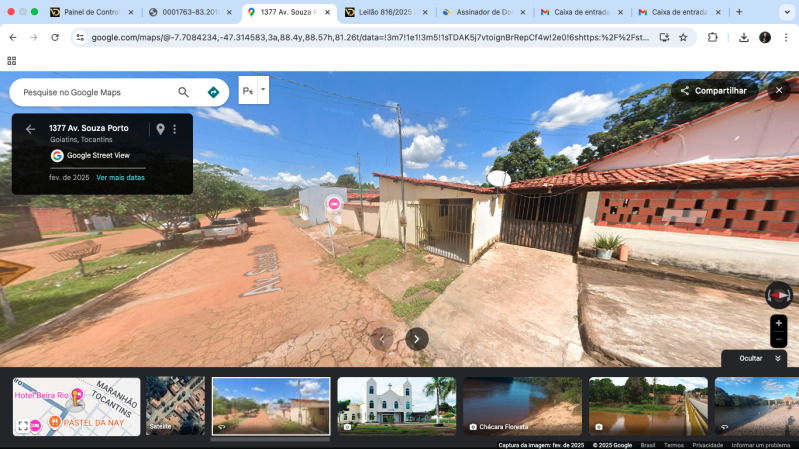Viewport: 799px width, 449px height.
Task: Go back using the arrow in the address card
Action: pyautogui.click(x=30, y=129)
